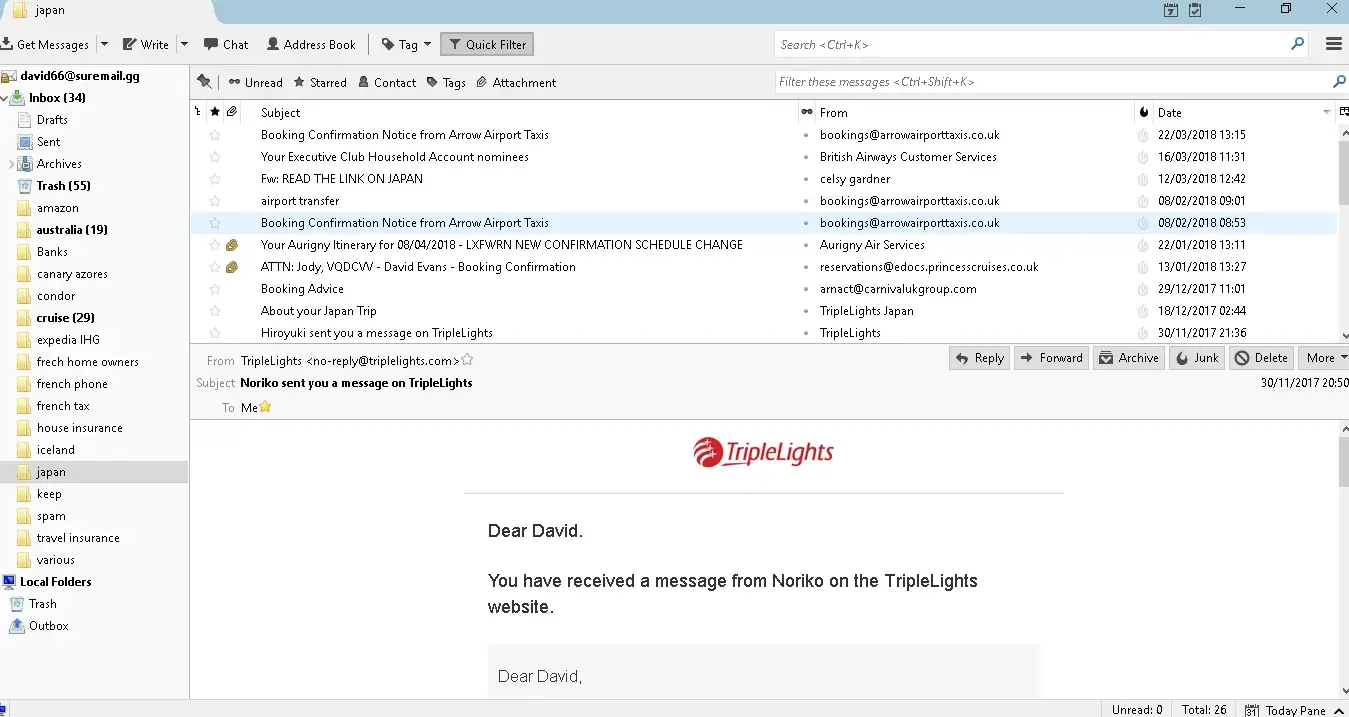The width and height of the screenshot is (1349, 717).
Task: Toggle the Quick Filter button
Action: pyautogui.click(x=487, y=44)
